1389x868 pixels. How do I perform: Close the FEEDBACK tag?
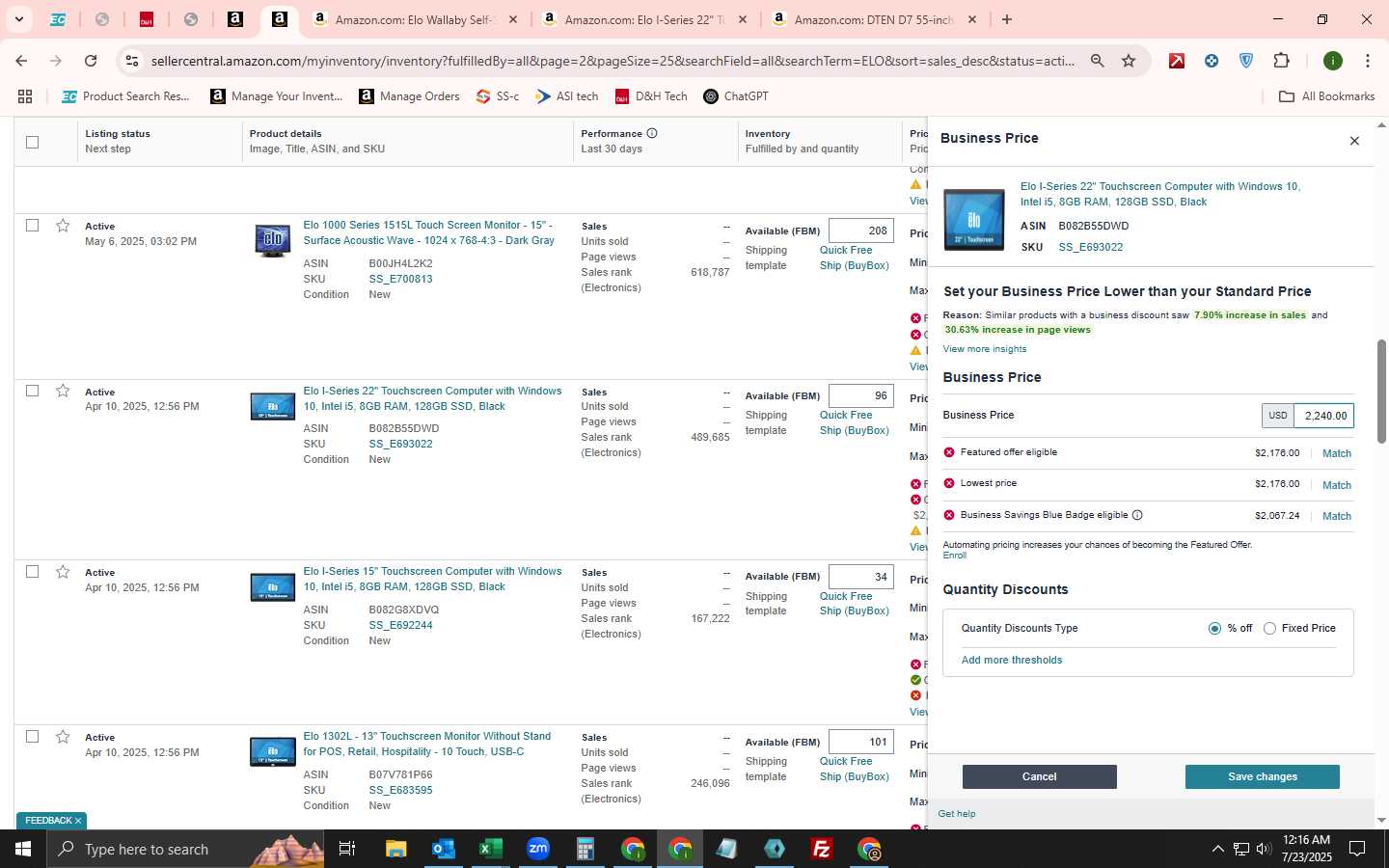78,821
